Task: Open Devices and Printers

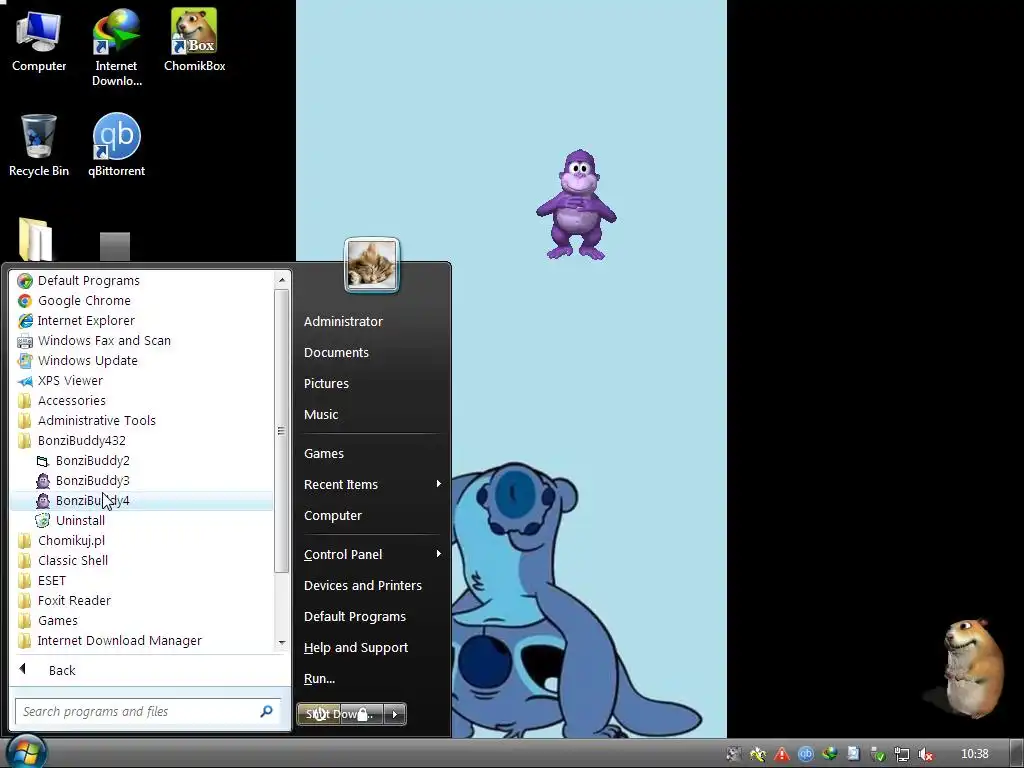Action: pos(371,586)
